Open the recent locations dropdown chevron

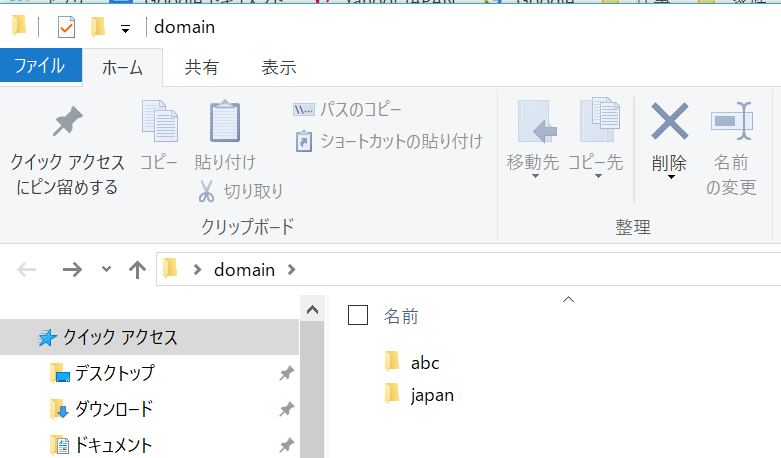tap(106, 269)
